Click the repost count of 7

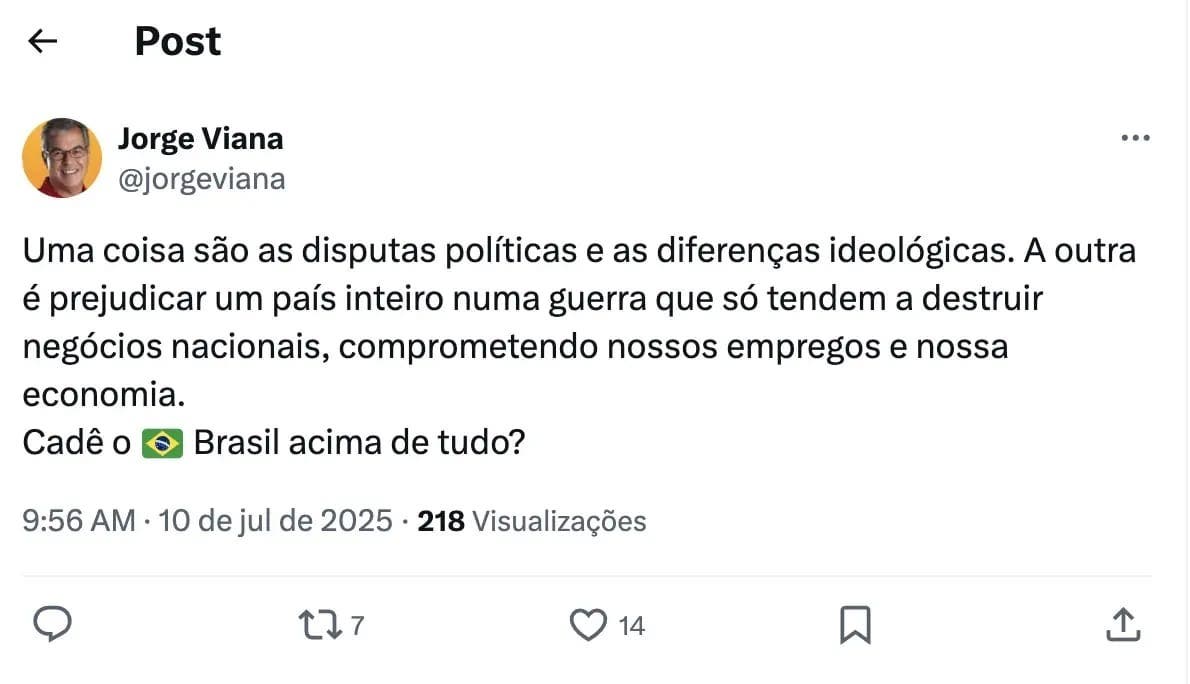(x=357, y=627)
